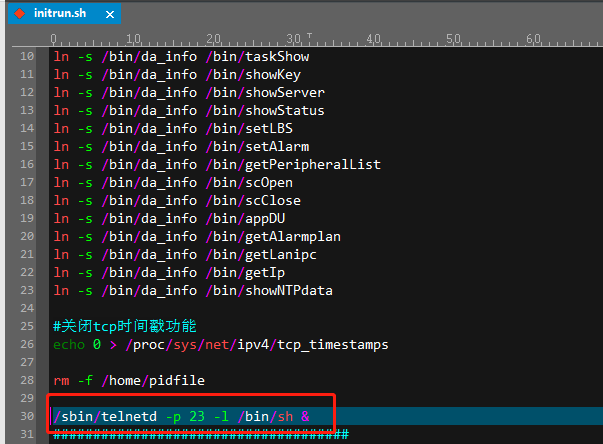This screenshot has height=444, width=603.
Task: Click the showKey text on line 11
Action: click(273, 75)
